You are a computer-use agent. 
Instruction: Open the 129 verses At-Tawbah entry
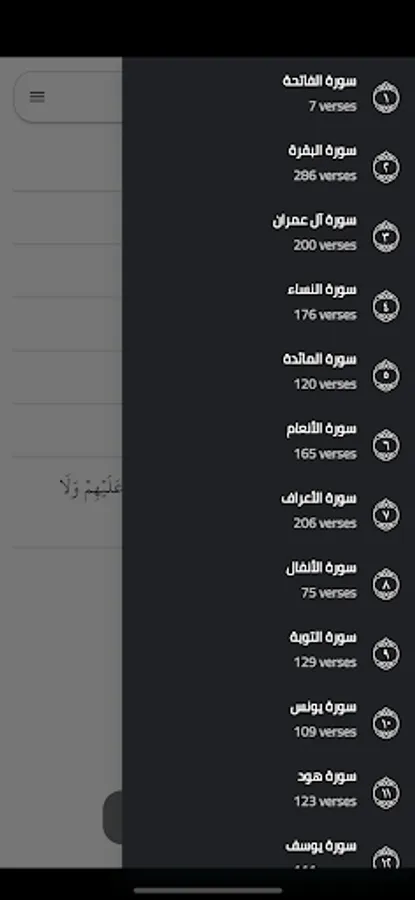tap(269, 650)
